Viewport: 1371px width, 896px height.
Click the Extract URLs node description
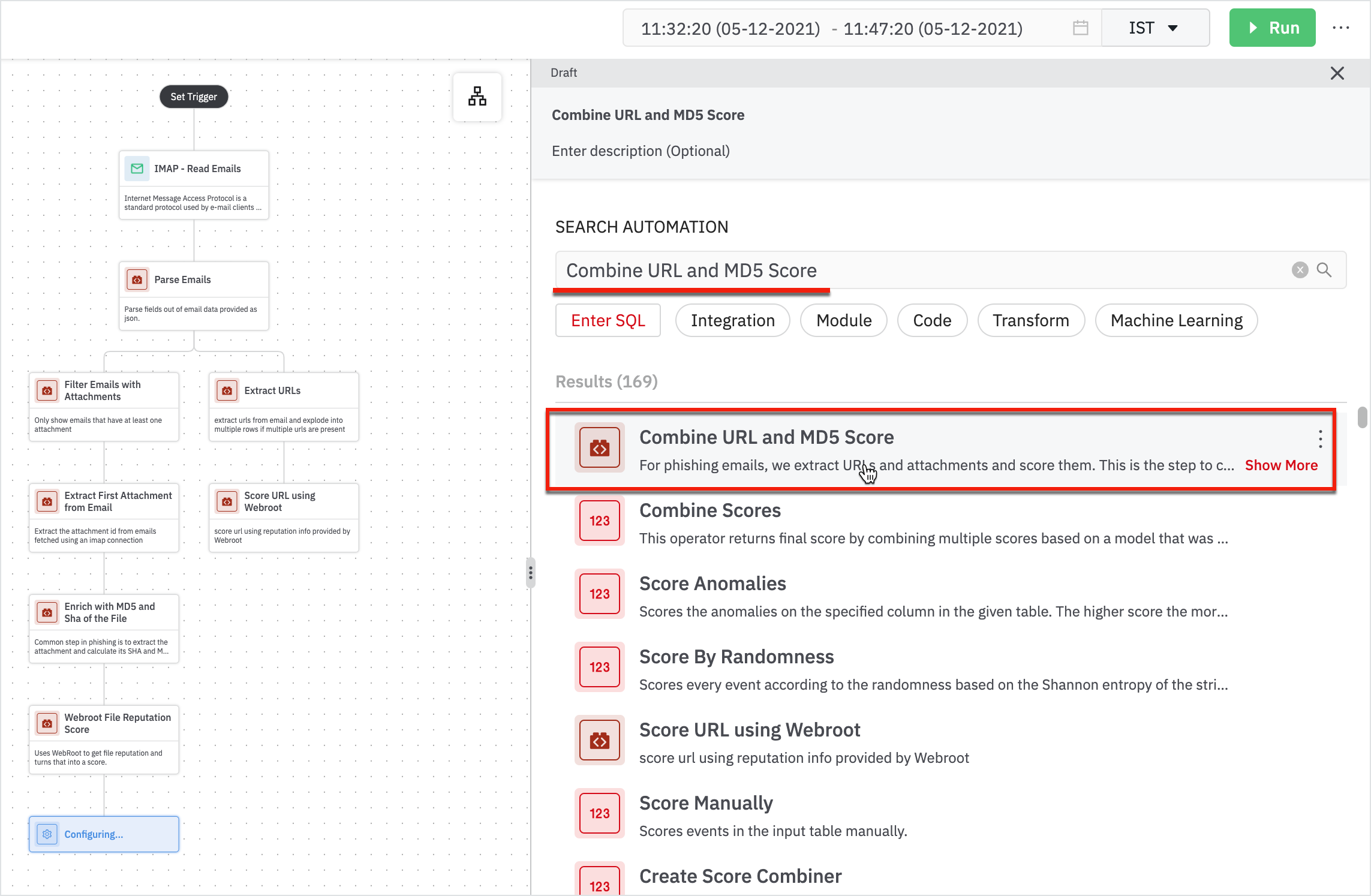coord(279,425)
